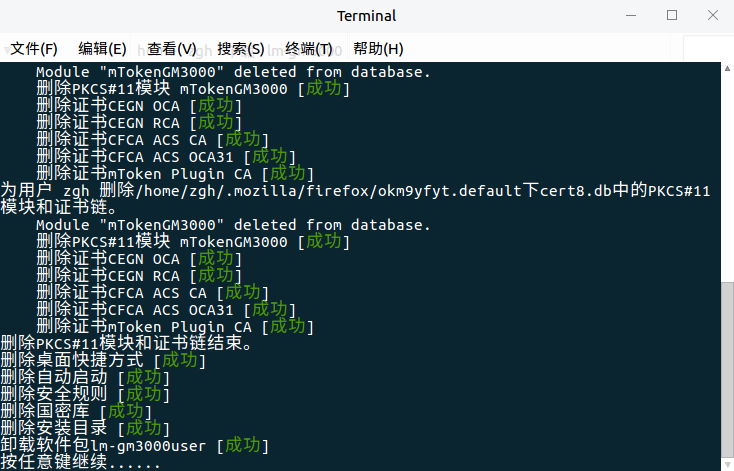The width and height of the screenshot is (734, 471).
Task: Click the Terminal title bar text
Action: coord(367,16)
